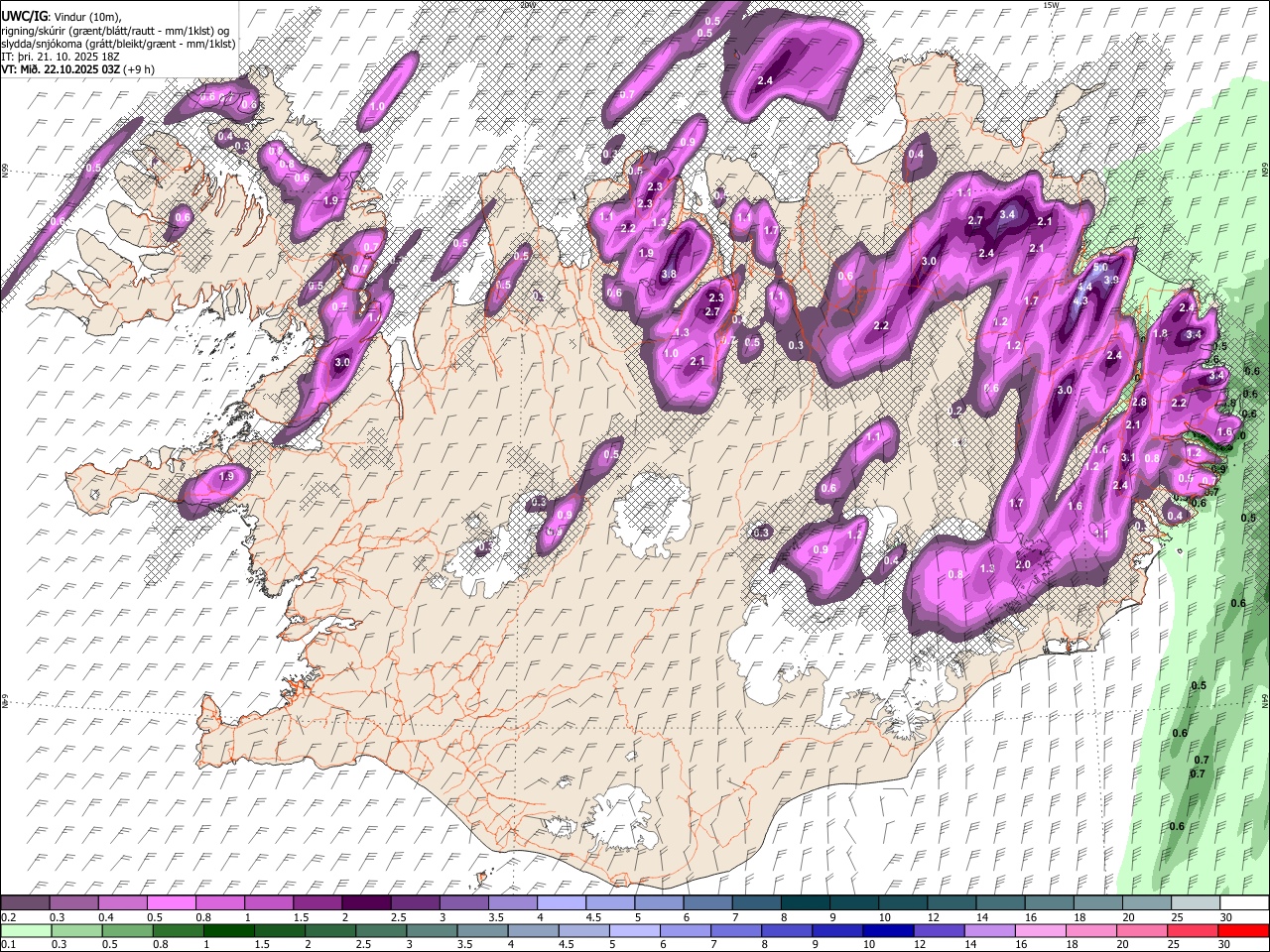Click the 1.8 snowfall value on the map
This screenshot has height=952, width=1270.
[x=1161, y=334]
